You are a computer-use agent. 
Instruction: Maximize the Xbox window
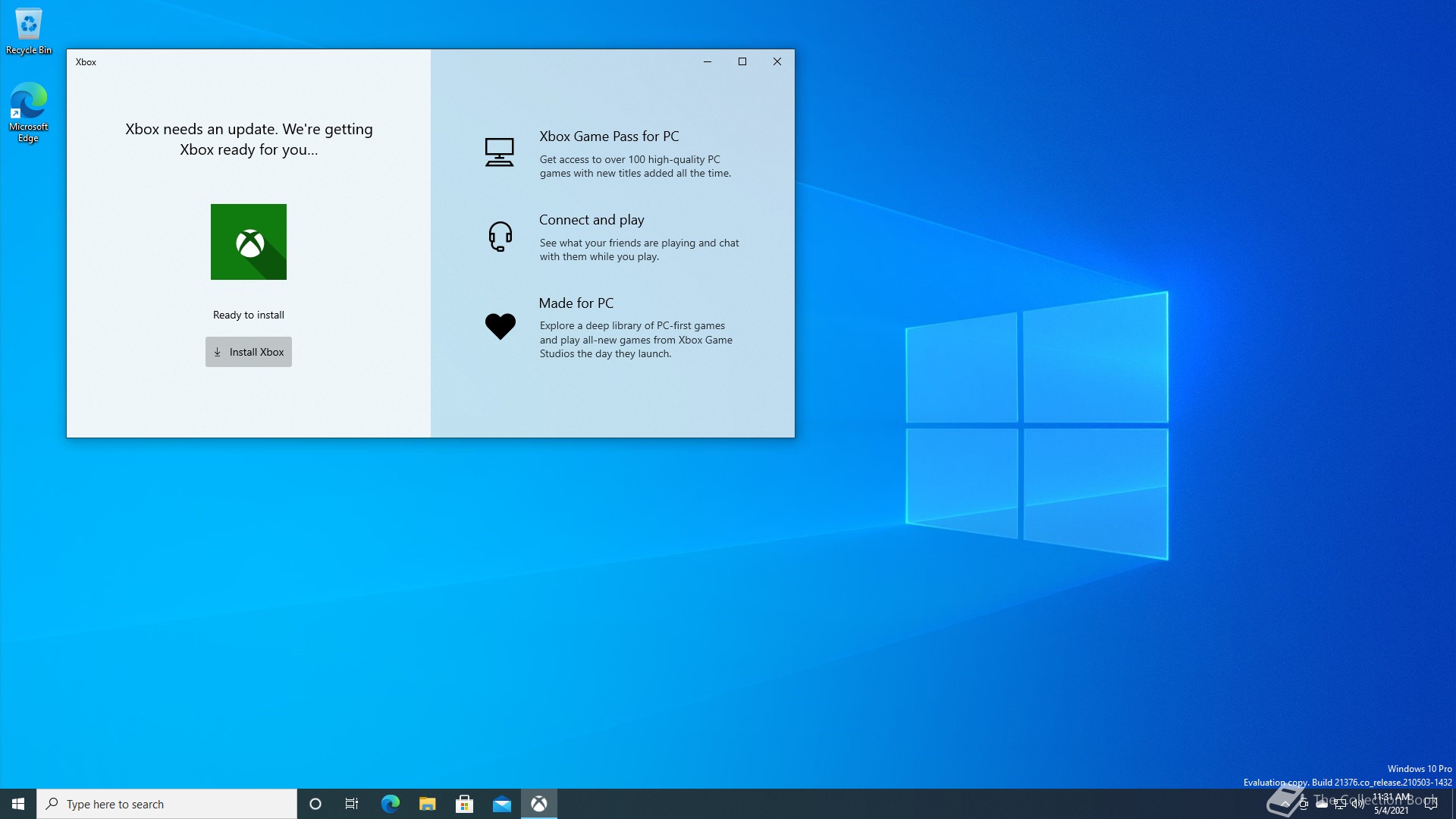click(742, 61)
